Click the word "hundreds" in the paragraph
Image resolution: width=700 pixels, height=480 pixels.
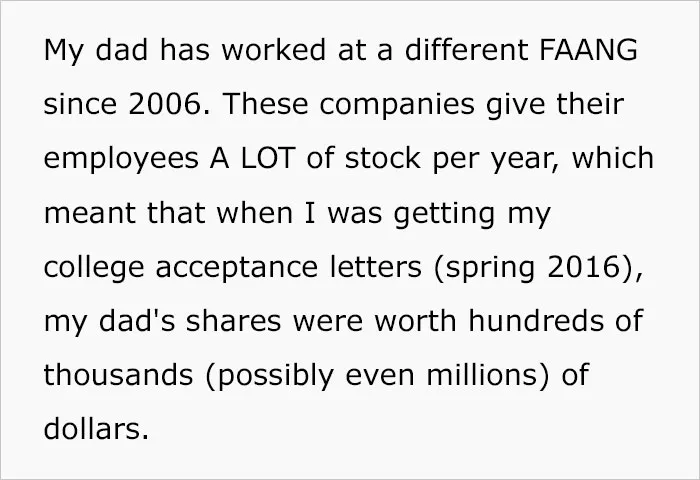pyautogui.click(x=536, y=321)
